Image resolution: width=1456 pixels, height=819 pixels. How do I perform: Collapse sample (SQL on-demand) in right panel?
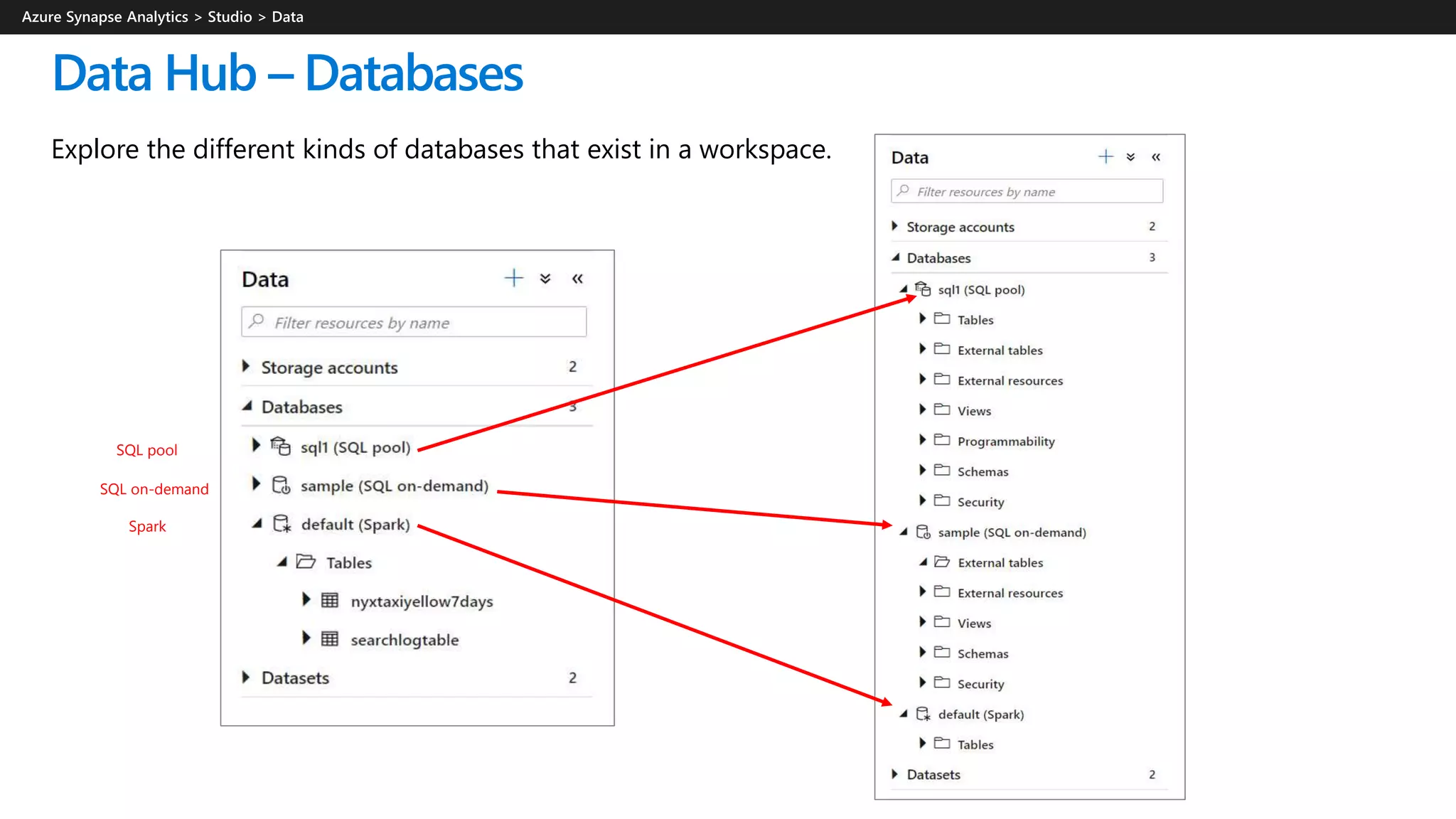904,531
